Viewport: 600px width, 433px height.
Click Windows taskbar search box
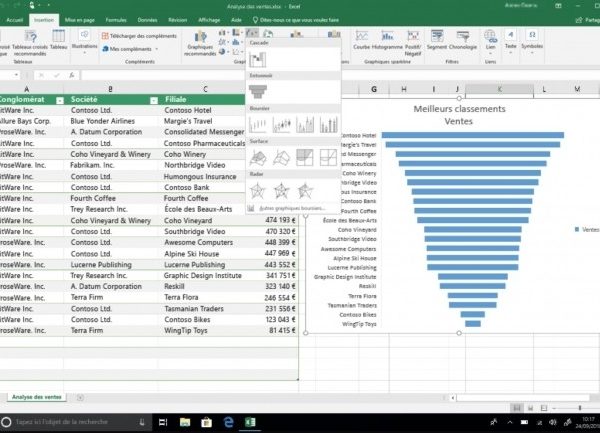tap(76, 422)
